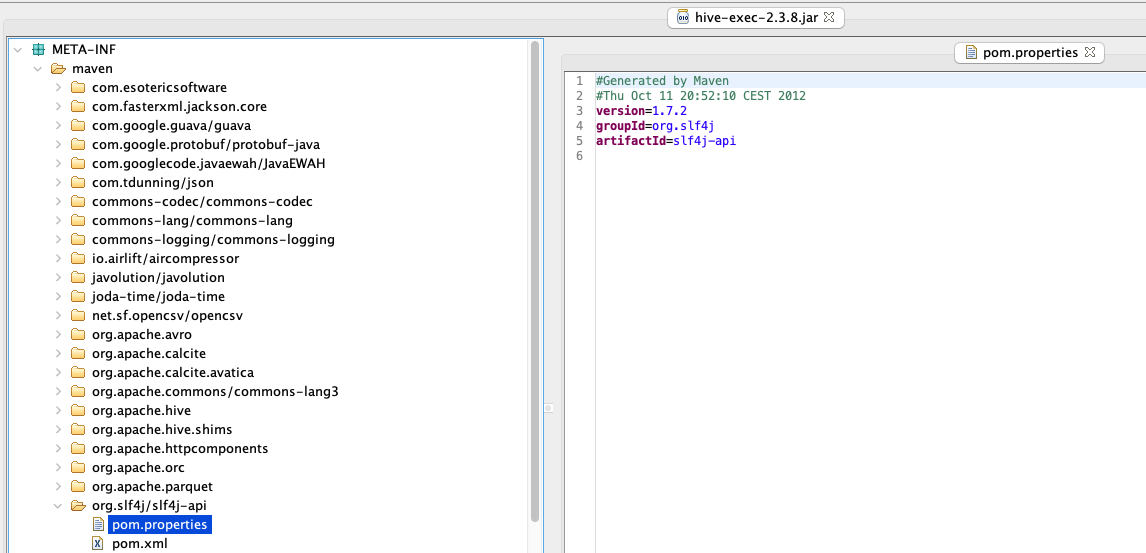Click the maven open-folder icon
This screenshot has width=1146, height=553.
tap(58, 69)
